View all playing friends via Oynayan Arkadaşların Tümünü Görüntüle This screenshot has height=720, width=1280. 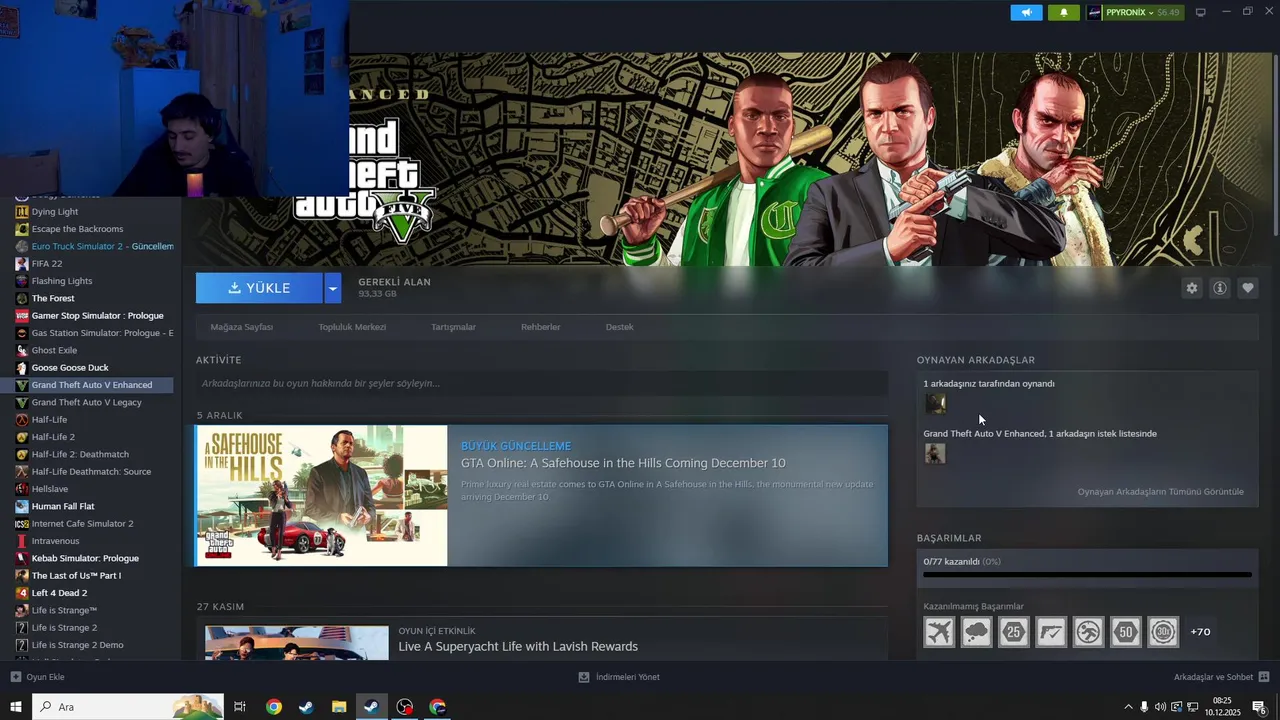point(1160,492)
